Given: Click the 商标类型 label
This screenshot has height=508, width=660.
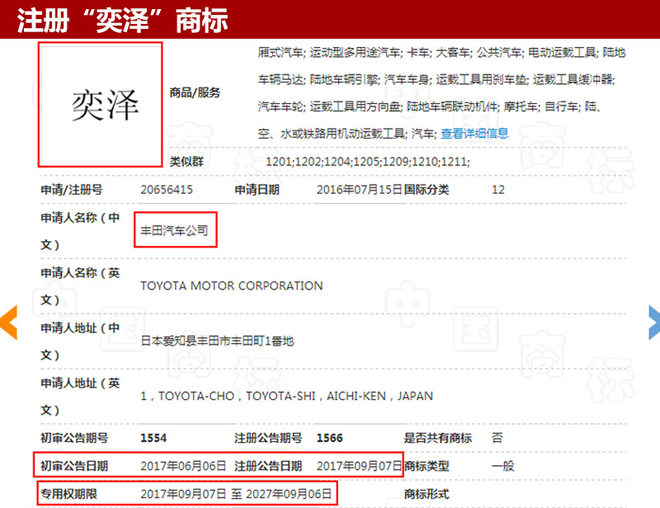Looking at the screenshot, I should coord(426,466).
